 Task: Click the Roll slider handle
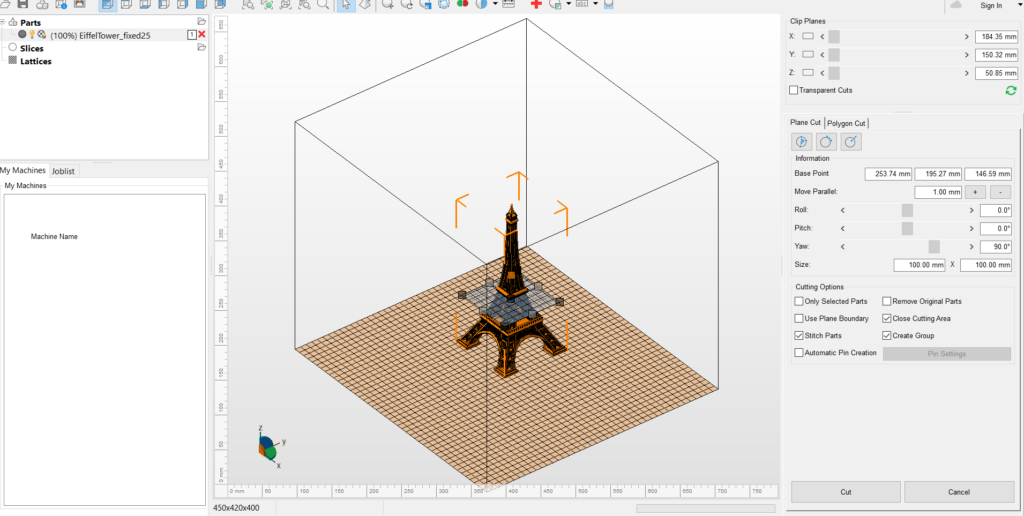point(907,210)
